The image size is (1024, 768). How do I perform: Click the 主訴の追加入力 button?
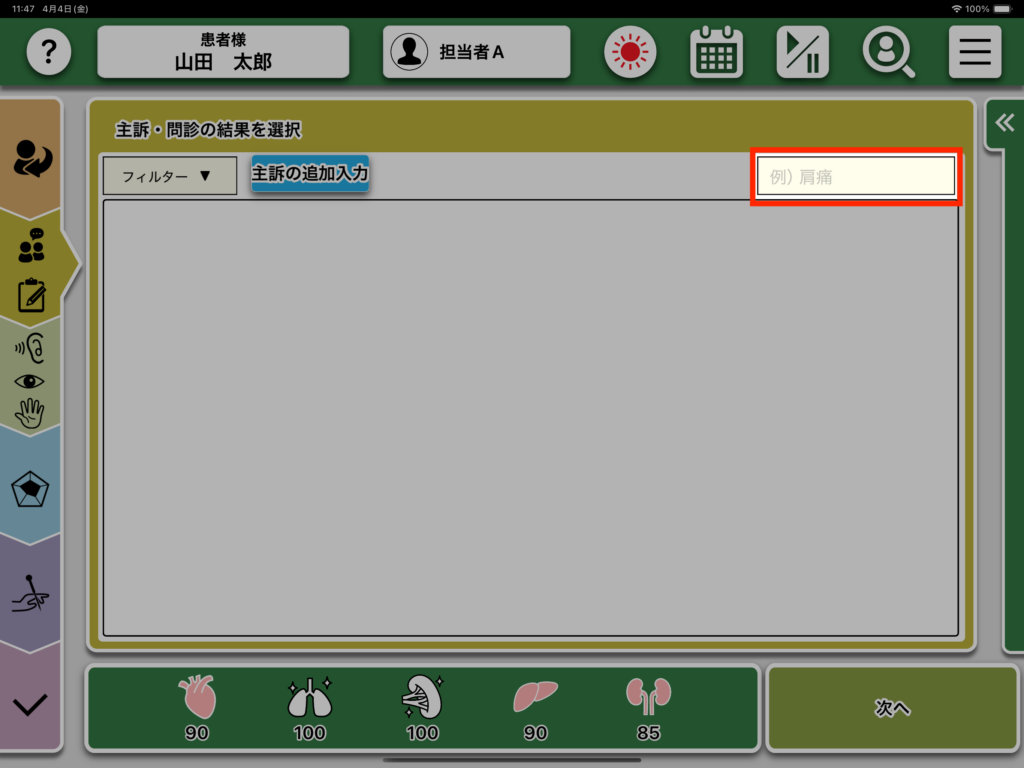click(310, 174)
